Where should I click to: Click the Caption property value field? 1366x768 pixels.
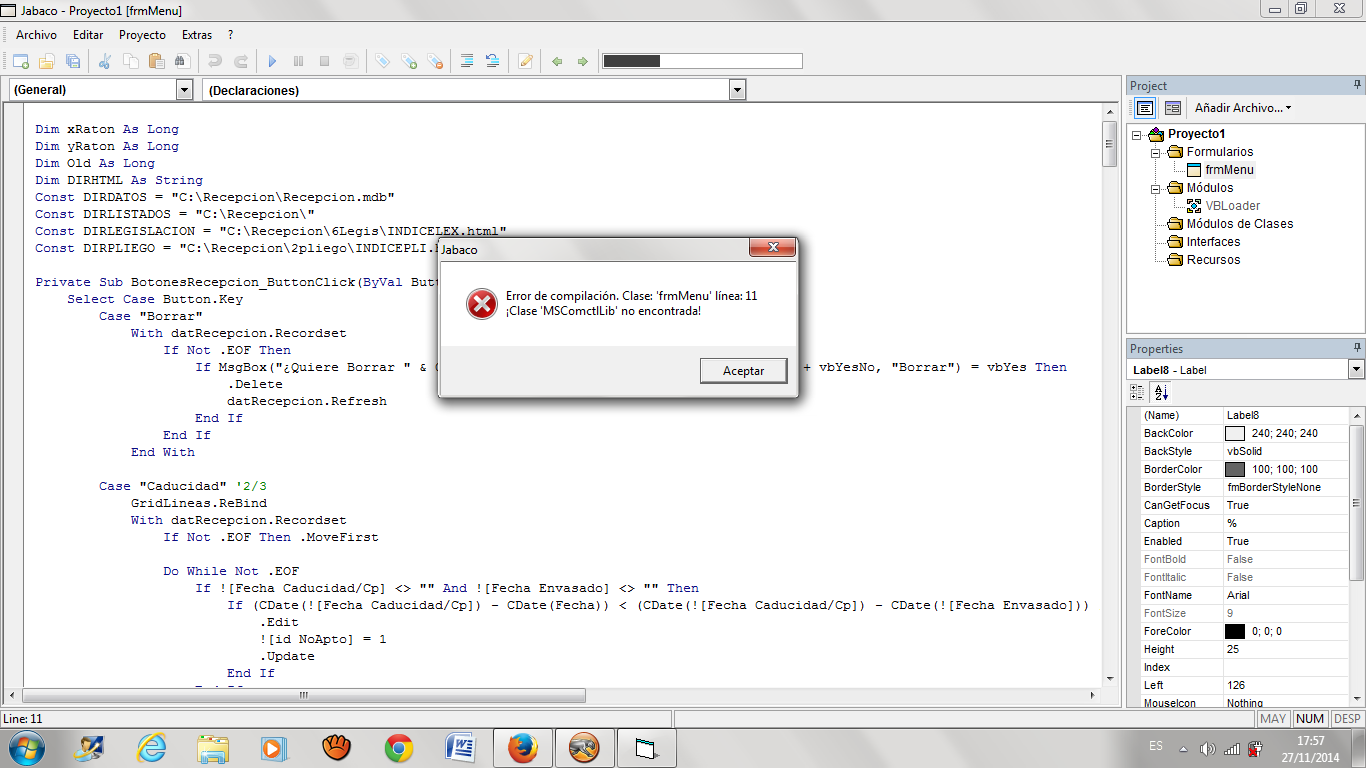tap(1286, 523)
